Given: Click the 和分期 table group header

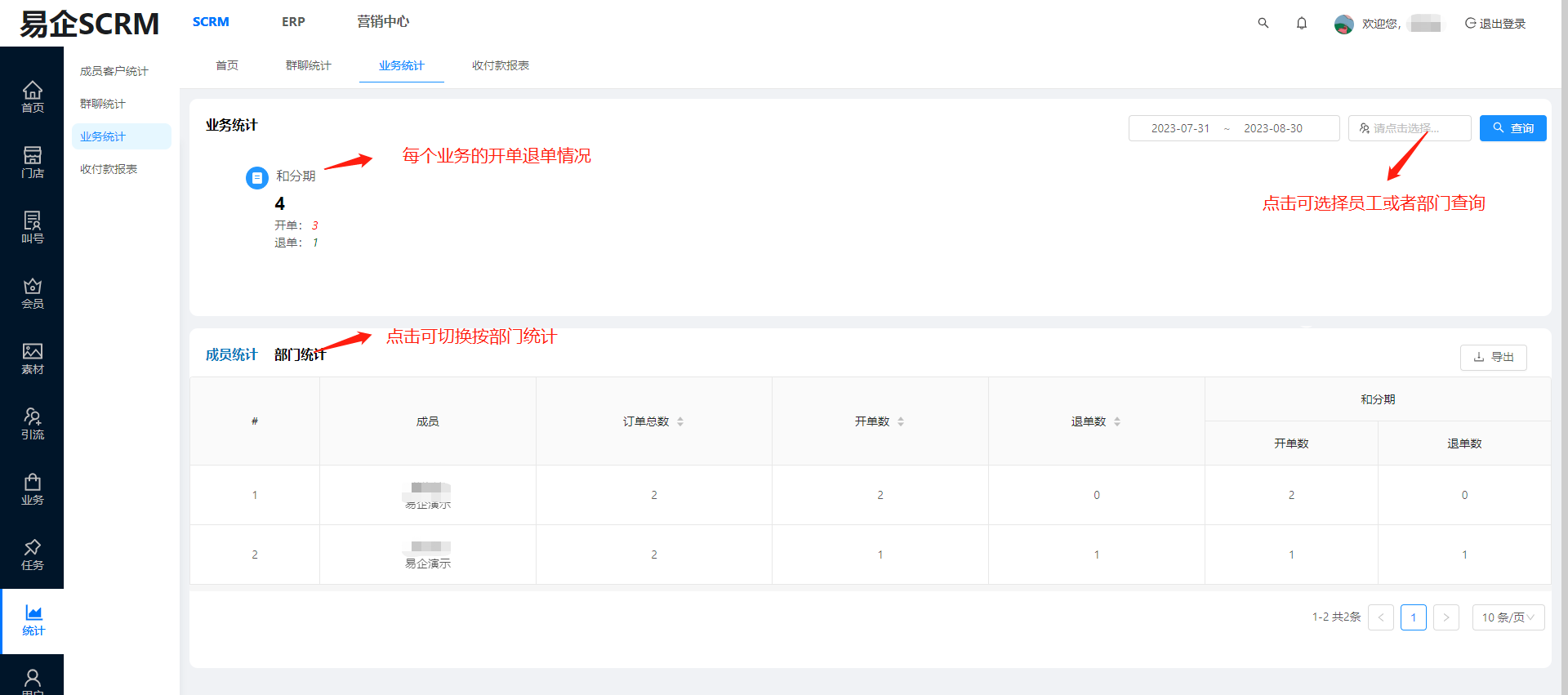Looking at the screenshot, I should [x=1378, y=399].
